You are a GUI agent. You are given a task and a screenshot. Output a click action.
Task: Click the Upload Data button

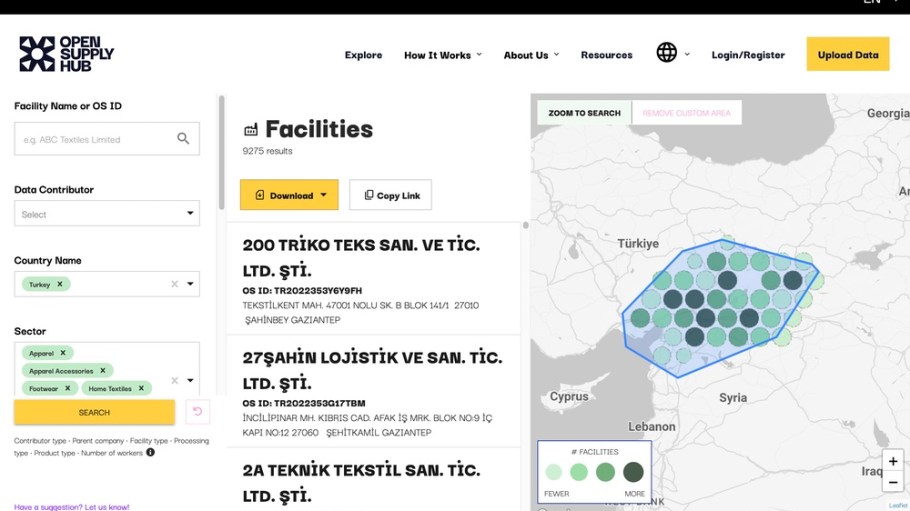[x=848, y=54]
